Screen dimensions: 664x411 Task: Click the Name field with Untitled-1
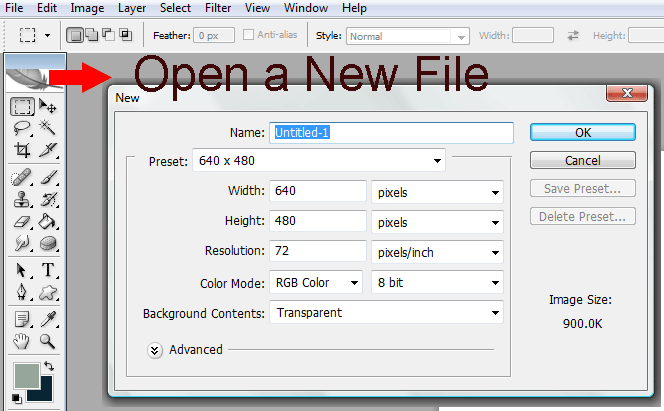point(391,133)
